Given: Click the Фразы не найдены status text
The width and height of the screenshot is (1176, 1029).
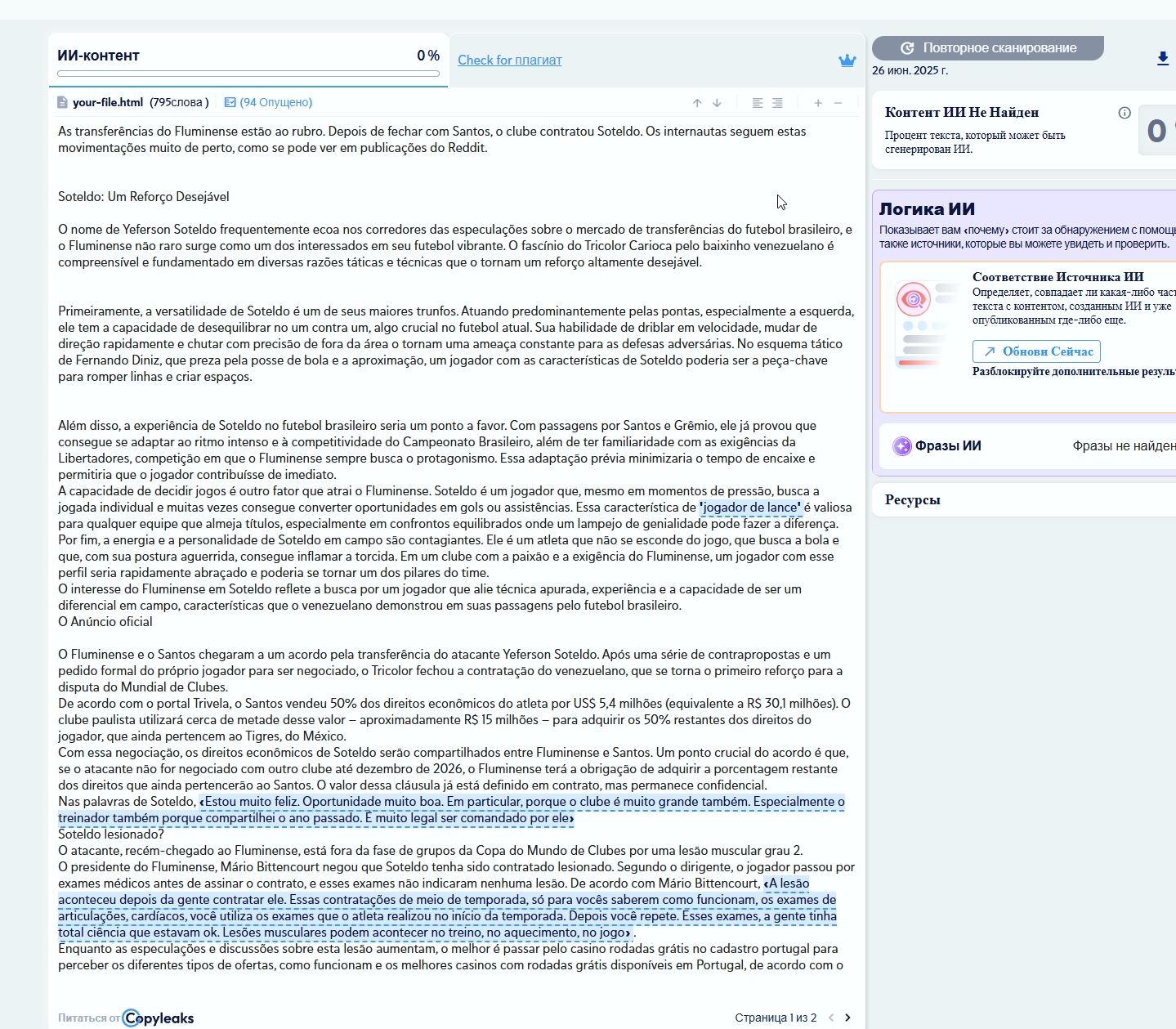Looking at the screenshot, I should [1125, 445].
